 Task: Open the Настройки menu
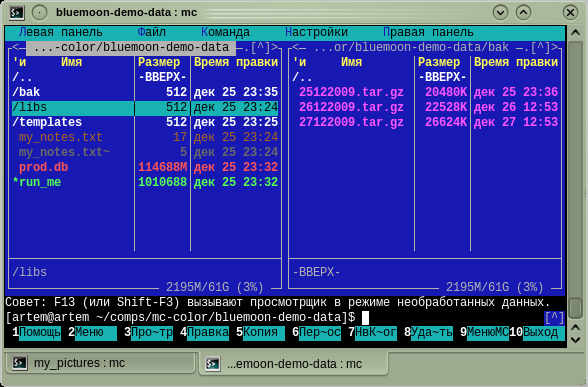pos(316,32)
